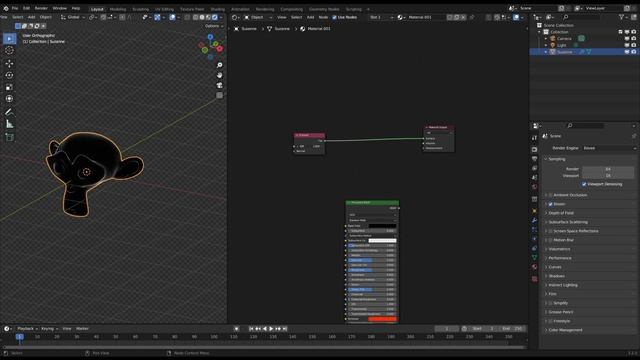Click the viewport zoom magnifier icon
The height and width of the screenshot is (360, 640).
point(220,65)
